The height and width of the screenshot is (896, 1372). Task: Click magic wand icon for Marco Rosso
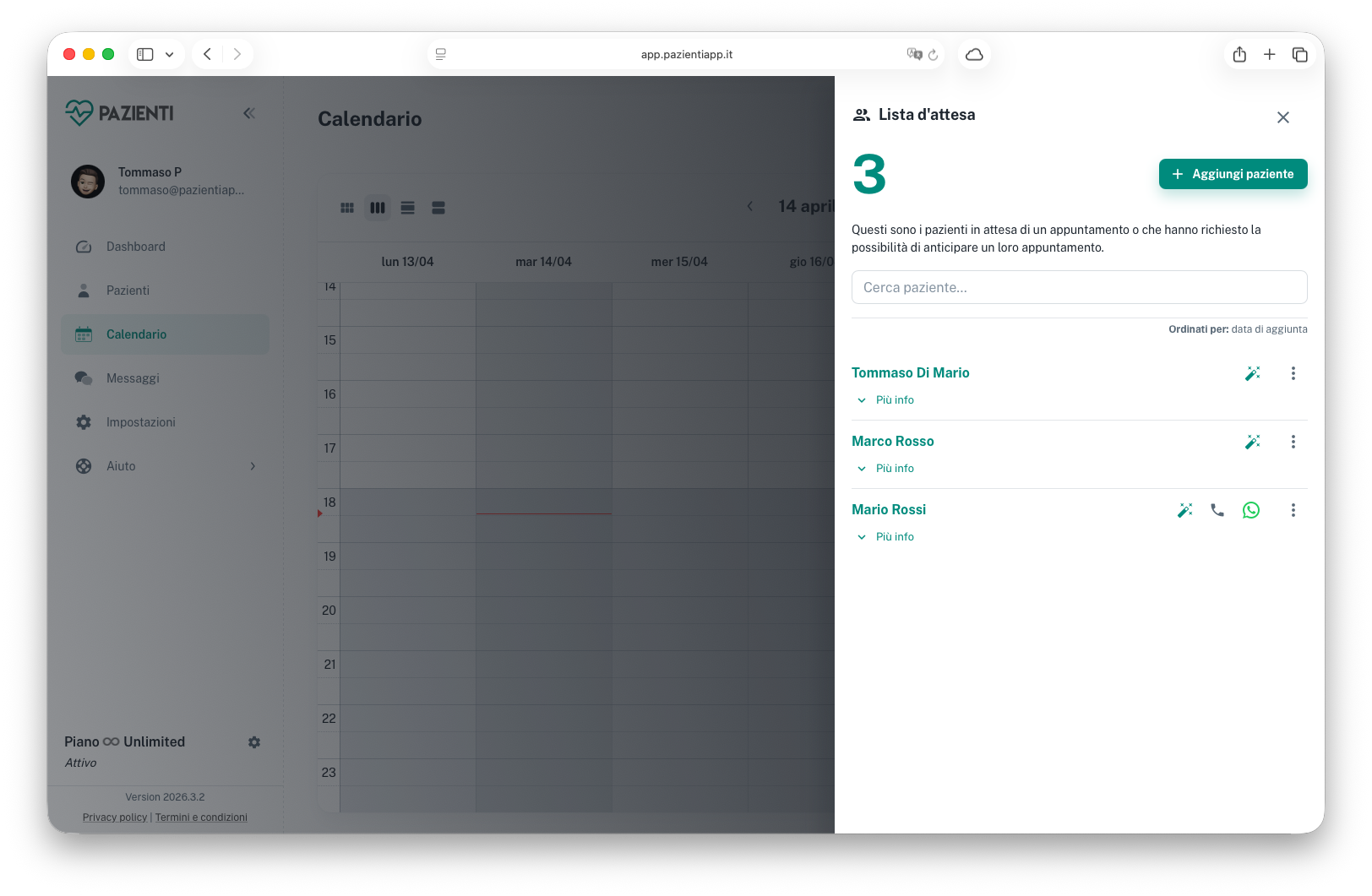pyautogui.click(x=1252, y=442)
